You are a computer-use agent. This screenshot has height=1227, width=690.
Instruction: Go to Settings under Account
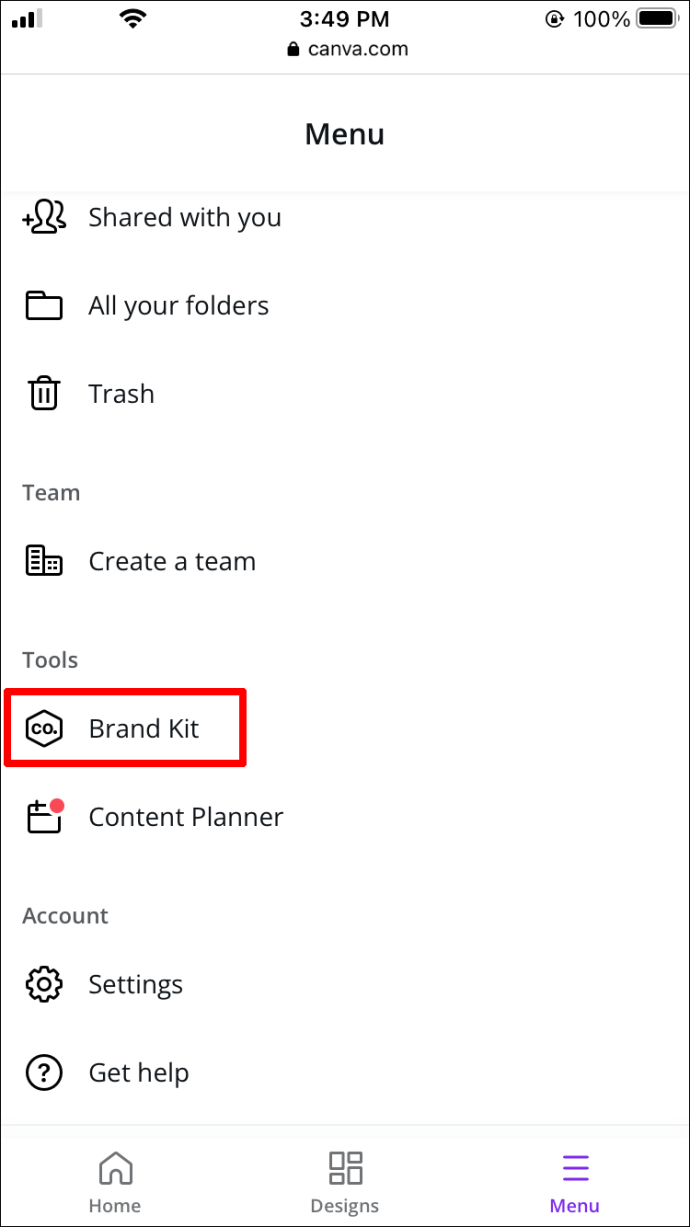pyautogui.click(x=345, y=985)
